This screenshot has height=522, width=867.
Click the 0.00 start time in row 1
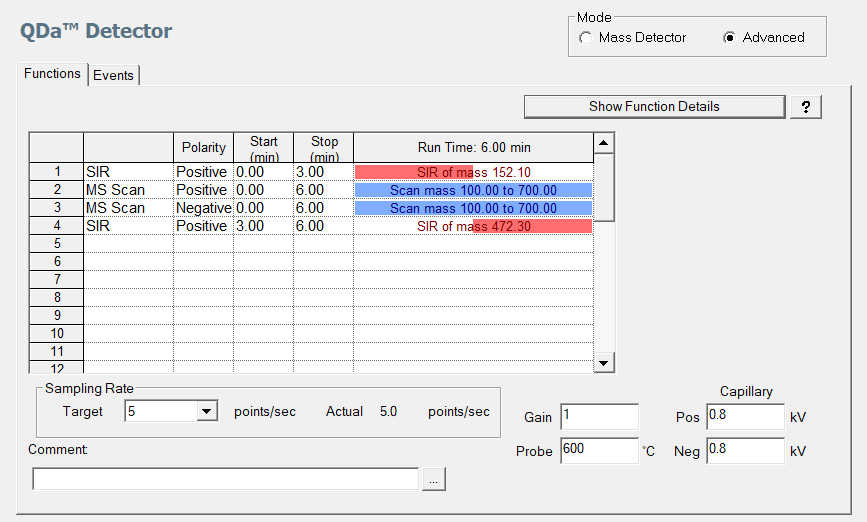click(x=263, y=172)
